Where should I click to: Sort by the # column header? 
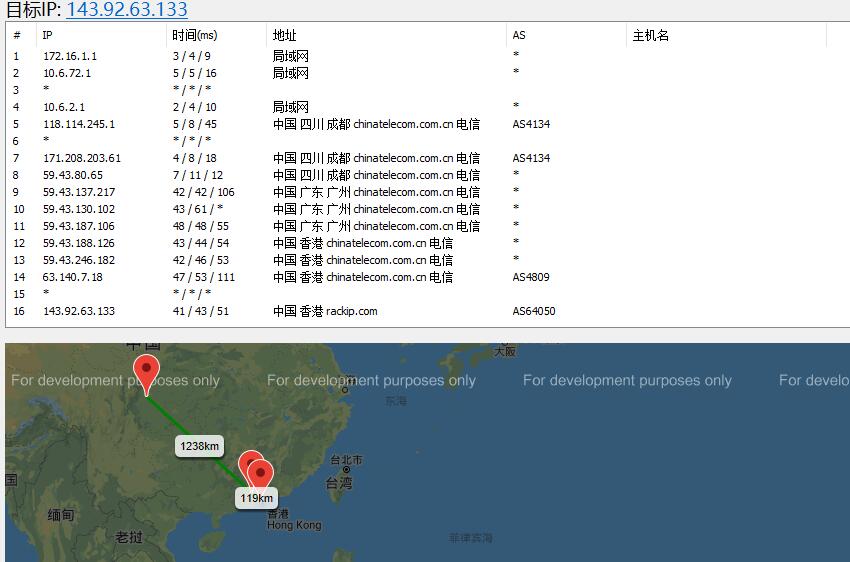(22, 35)
